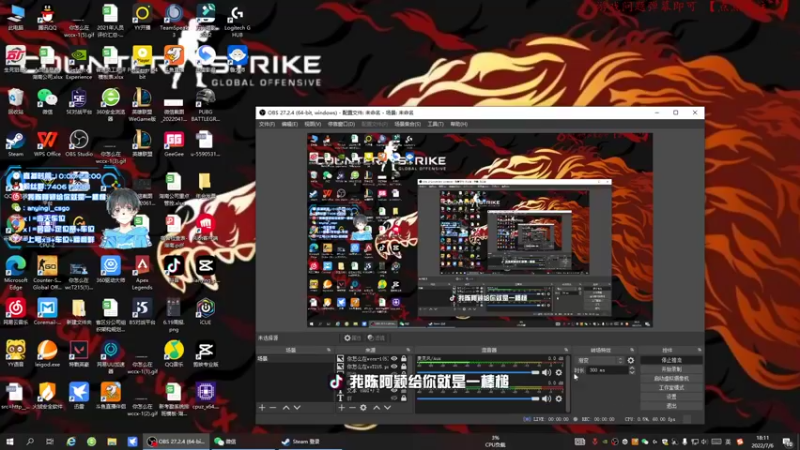Click the Counter-Strike Global Offensive desktop icon
This screenshot has width=800, height=450.
coord(47,273)
